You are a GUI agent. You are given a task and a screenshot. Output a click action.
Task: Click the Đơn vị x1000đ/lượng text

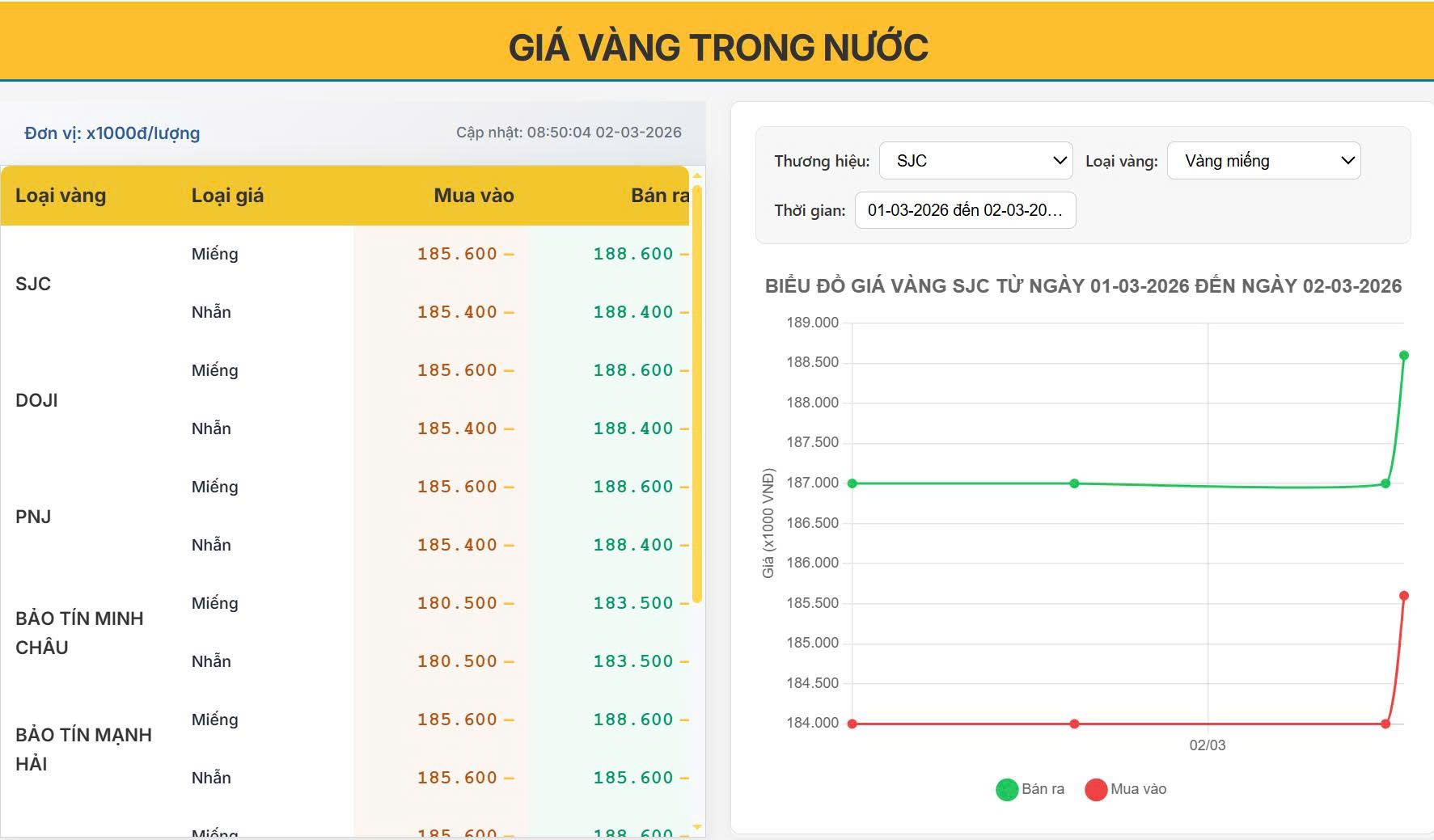[112, 133]
